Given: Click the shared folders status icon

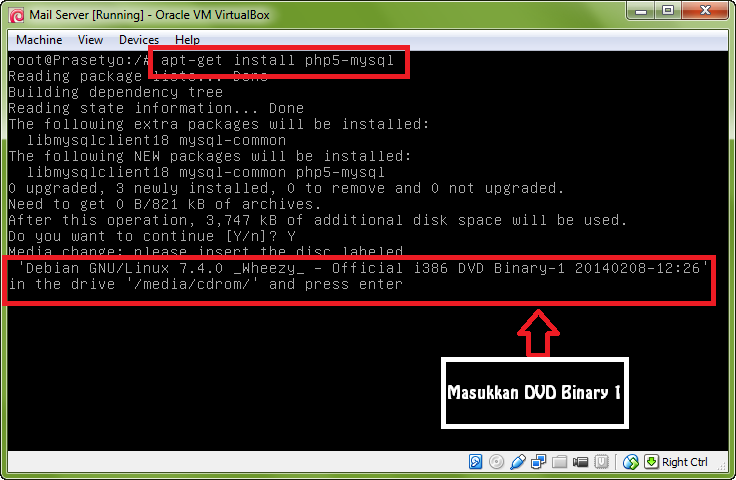Looking at the screenshot, I should 559,462.
